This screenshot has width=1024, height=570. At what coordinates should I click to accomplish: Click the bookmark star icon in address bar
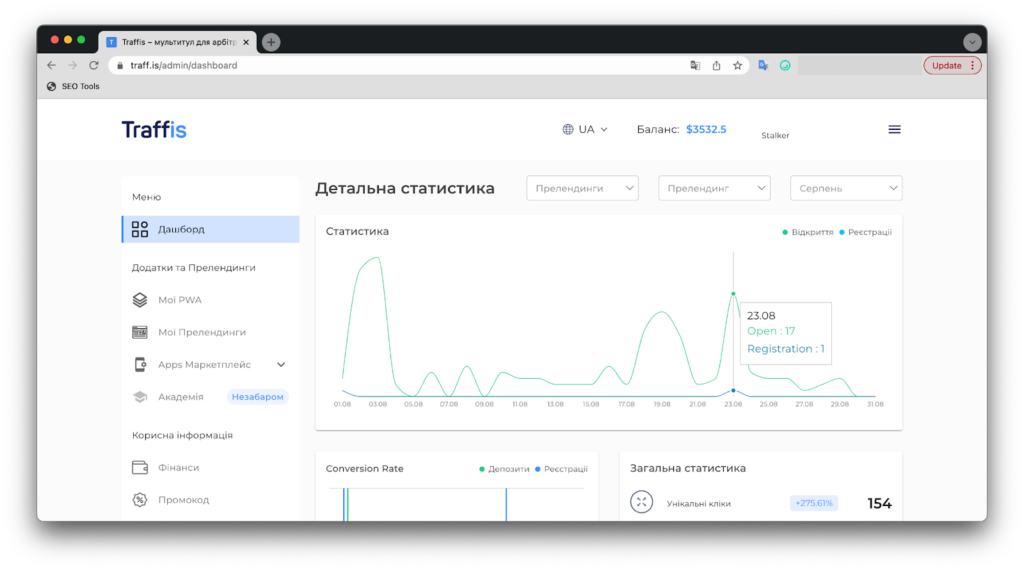tap(737, 66)
